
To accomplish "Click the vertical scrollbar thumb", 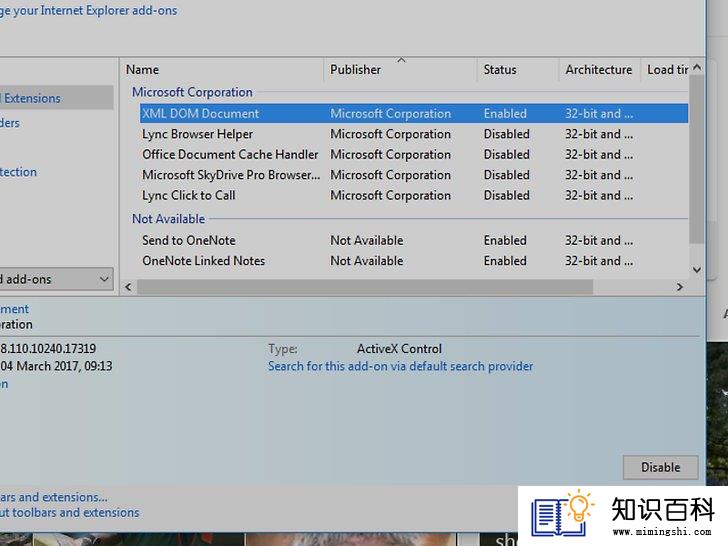I will tap(696, 159).
